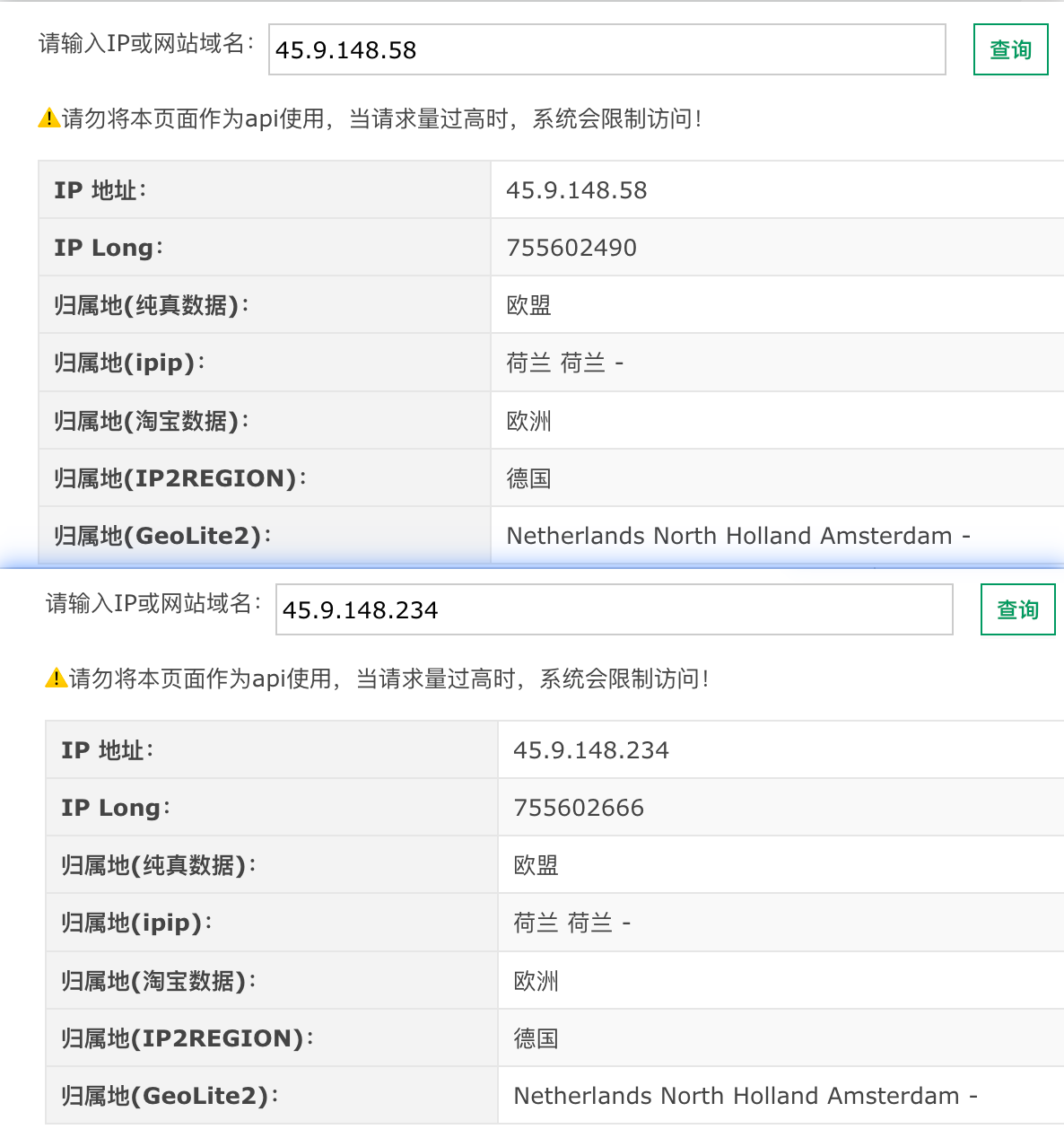Select the IP Long value 755602666
Screen dimensions: 1064x1138
coord(579,808)
